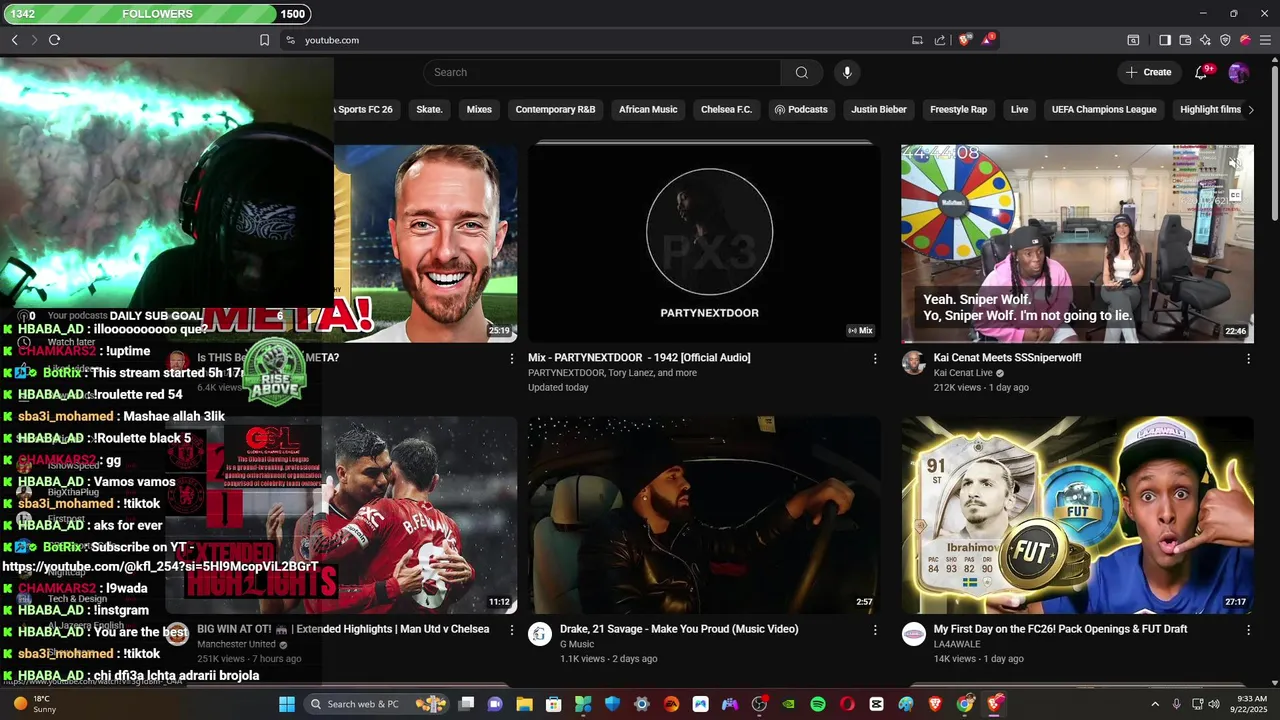Click the voice search microphone icon
Image resolution: width=1280 pixels, height=720 pixels.
(847, 72)
